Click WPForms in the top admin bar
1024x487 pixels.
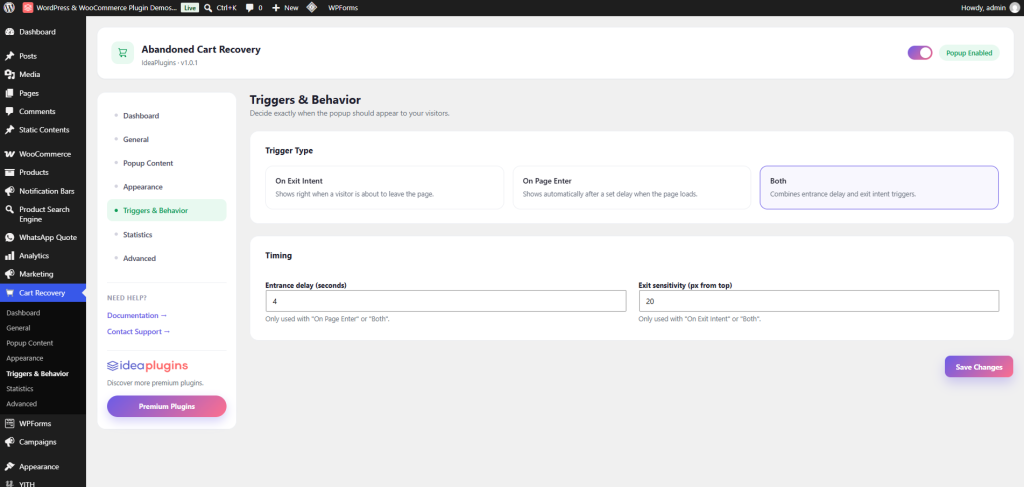(343, 8)
